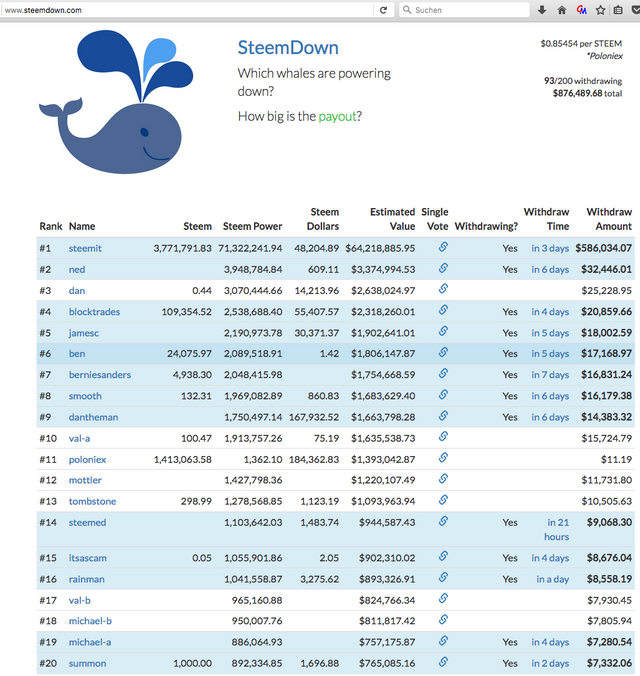Open the steemit account name link
This screenshot has width=640, height=676.
(85, 248)
